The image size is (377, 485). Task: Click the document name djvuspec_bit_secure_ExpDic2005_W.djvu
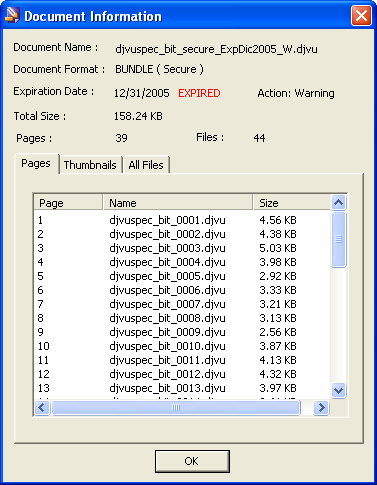coord(216,49)
